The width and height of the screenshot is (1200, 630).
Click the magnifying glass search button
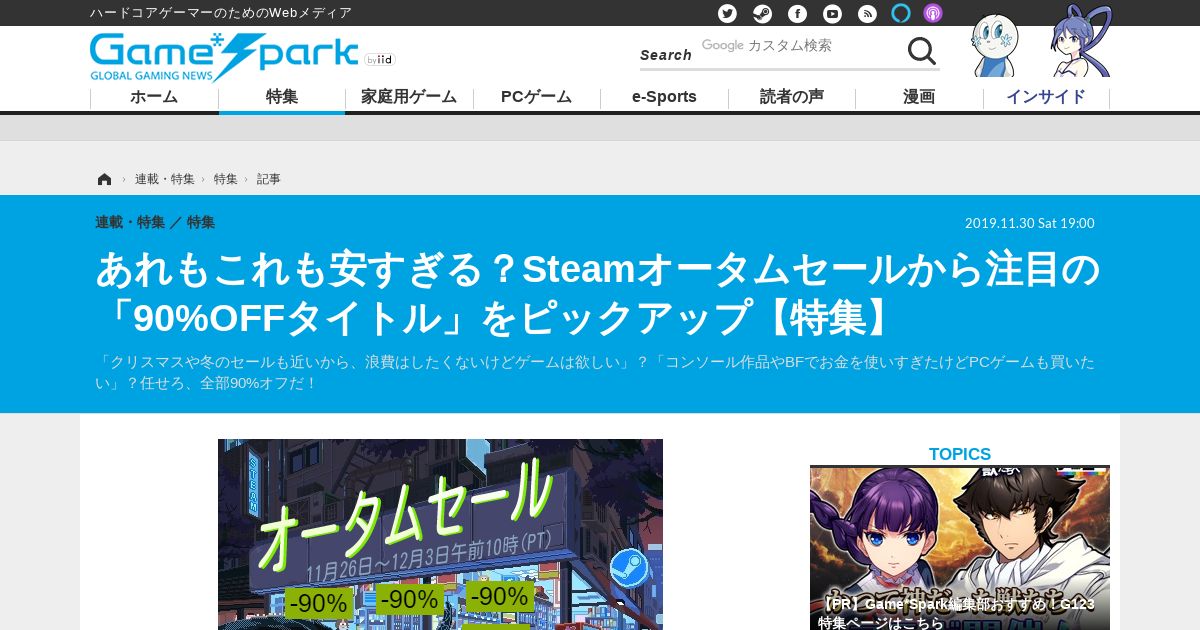click(x=921, y=51)
